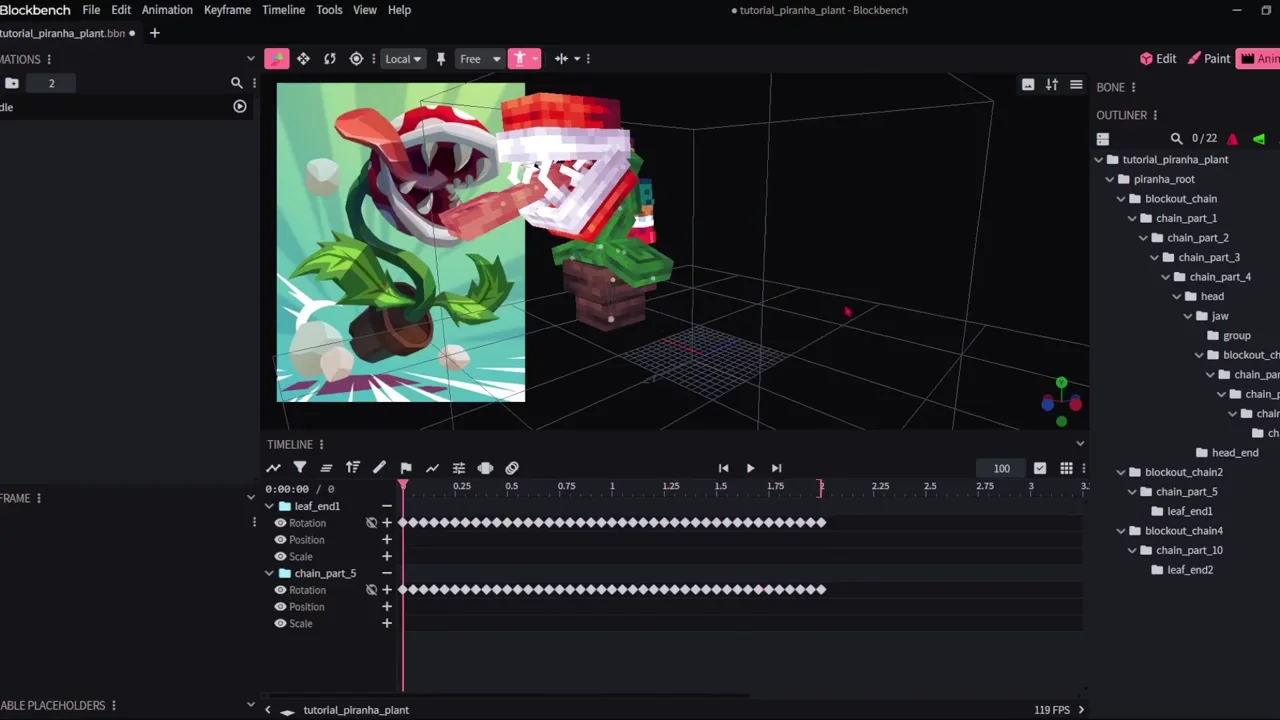Toggle the pink bone pose mode button
This screenshot has height=720, width=1280.
519,59
